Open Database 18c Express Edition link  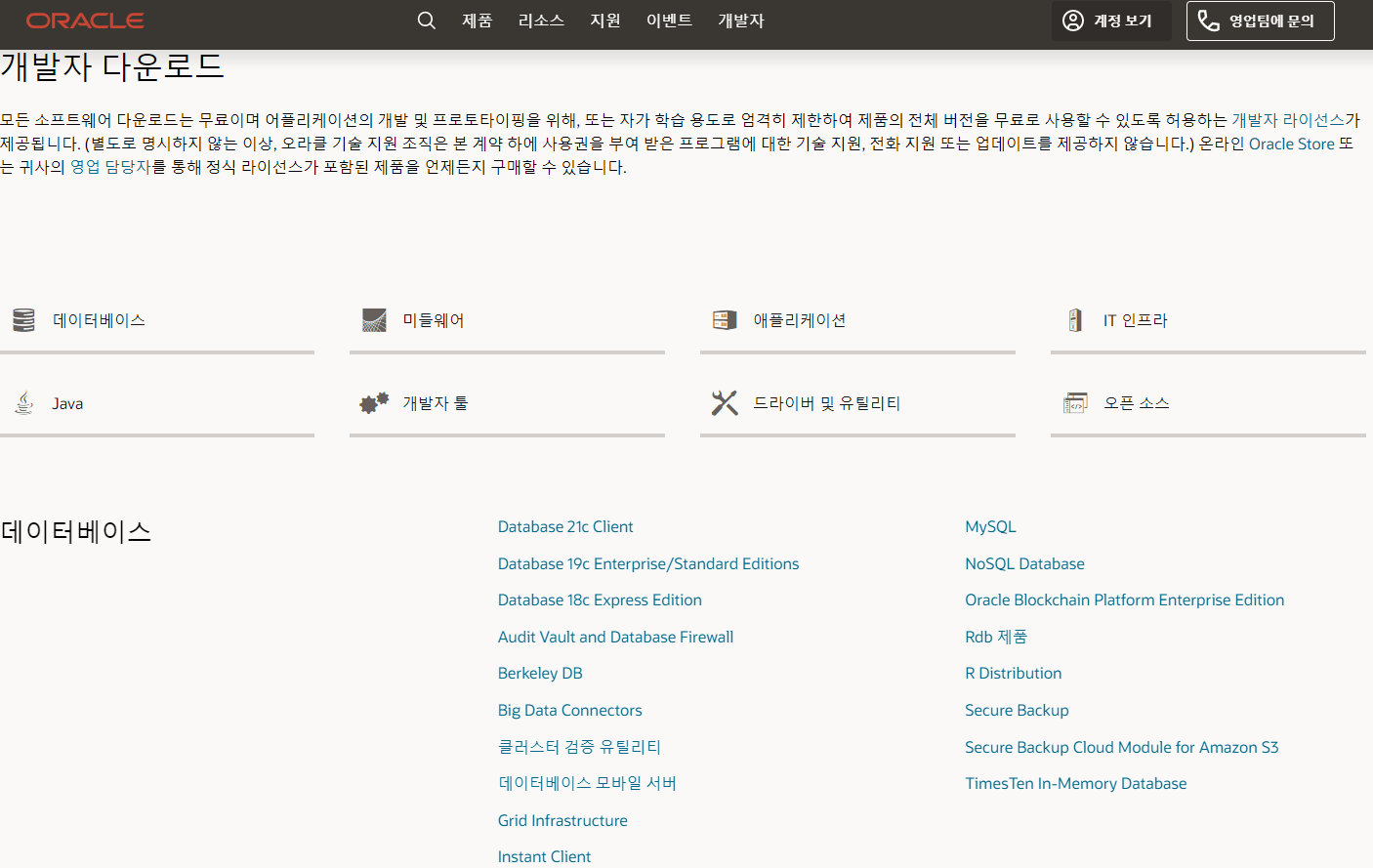click(x=600, y=599)
